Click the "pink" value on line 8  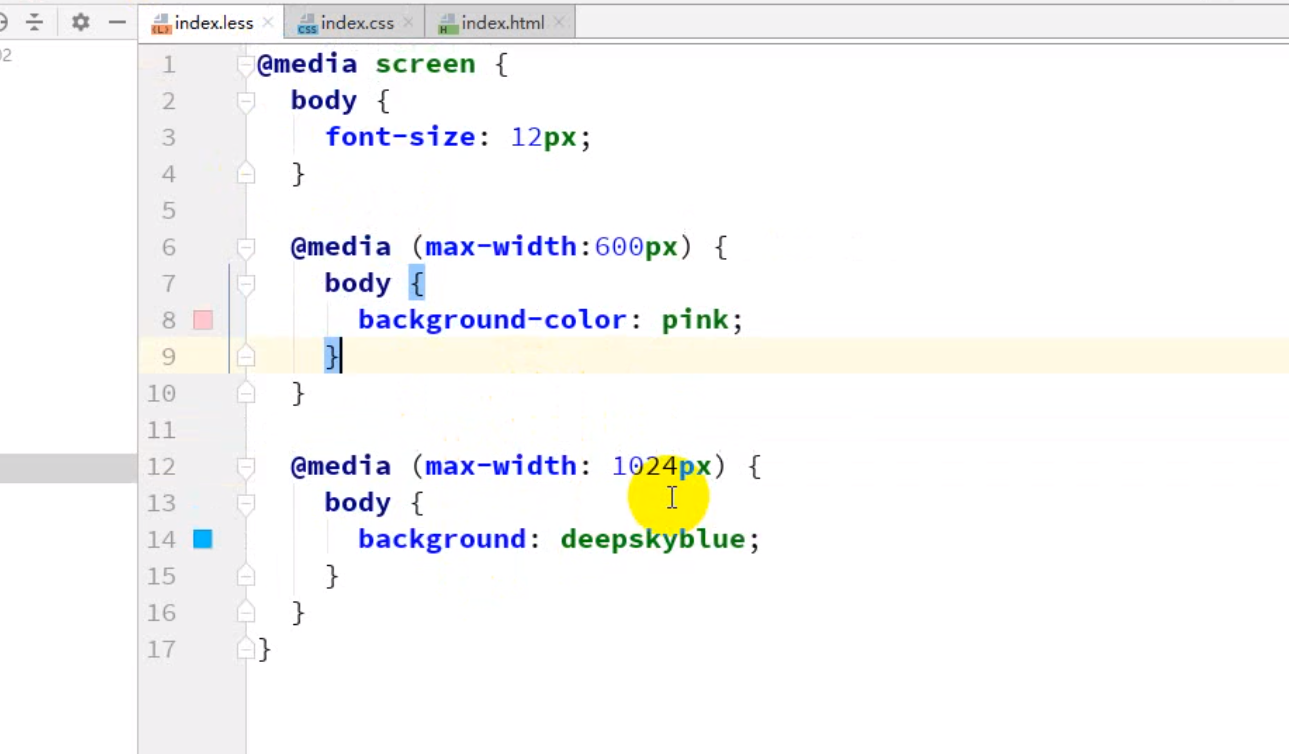(694, 320)
